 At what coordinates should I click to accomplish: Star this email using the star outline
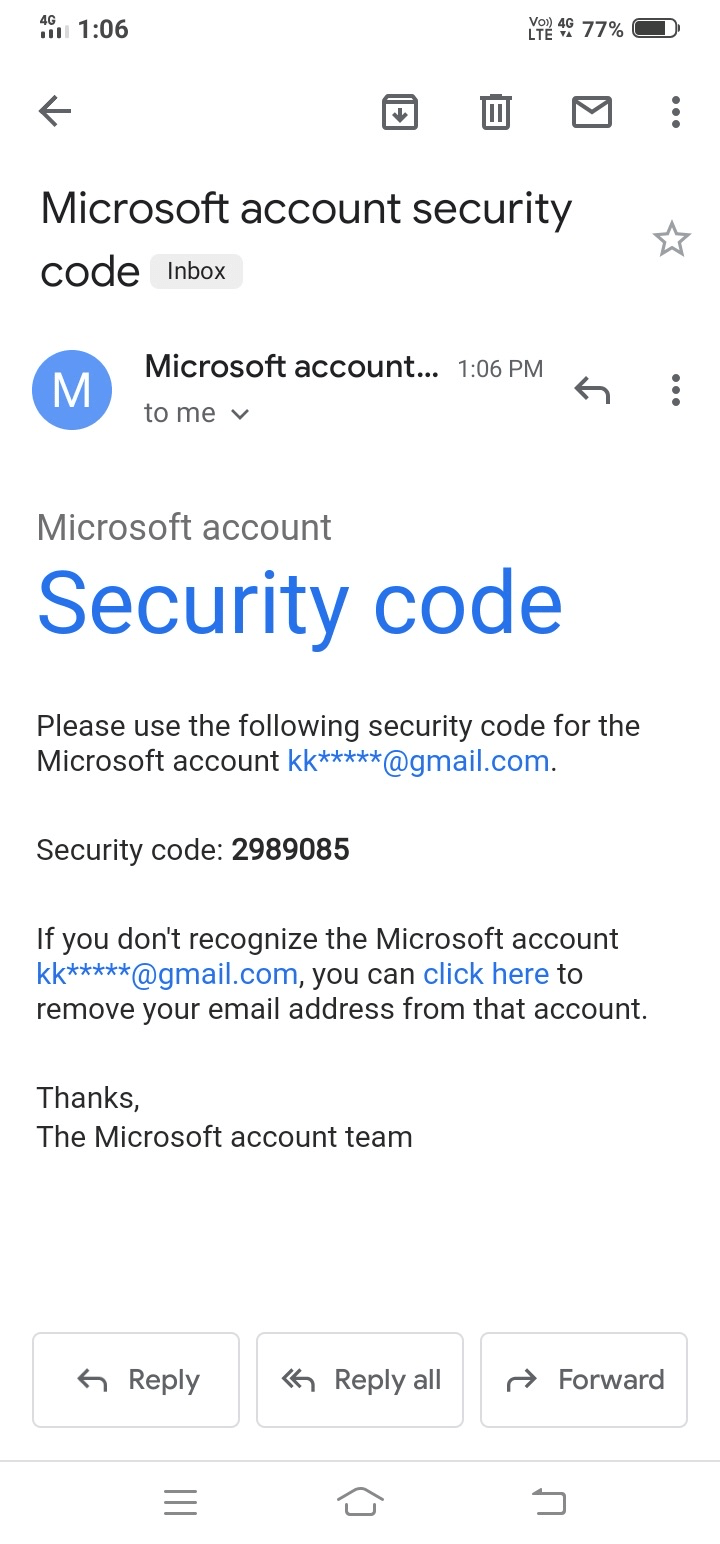click(x=673, y=239)
